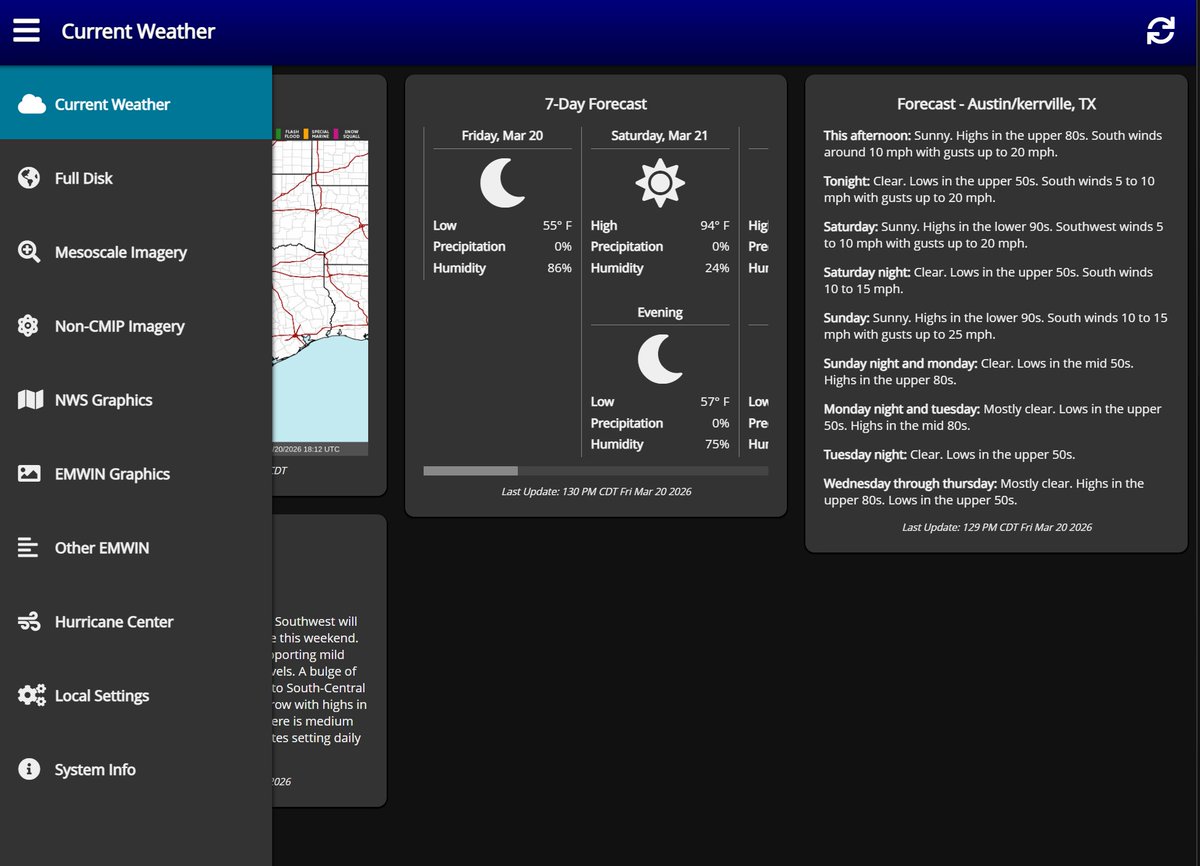The height and width of the screenshot is (866, 1200).
Task: Click the Saturday daytime humidity value 24%
Action: [x=717, y=268]
